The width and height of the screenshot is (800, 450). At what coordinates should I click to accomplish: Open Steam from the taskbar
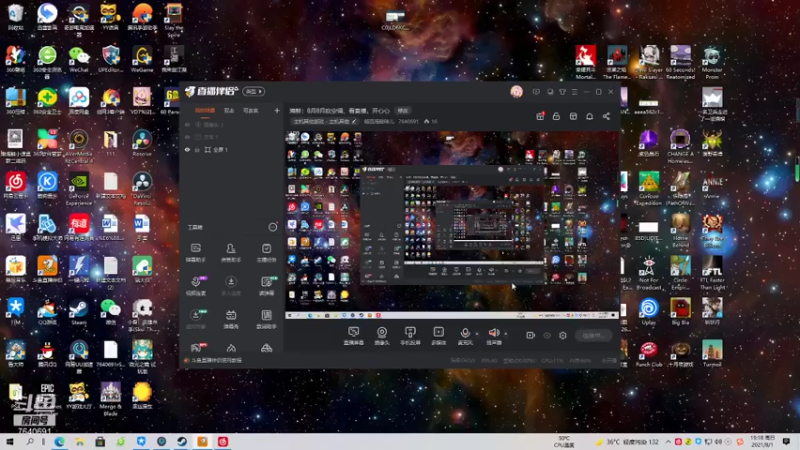tap(182, 441)
